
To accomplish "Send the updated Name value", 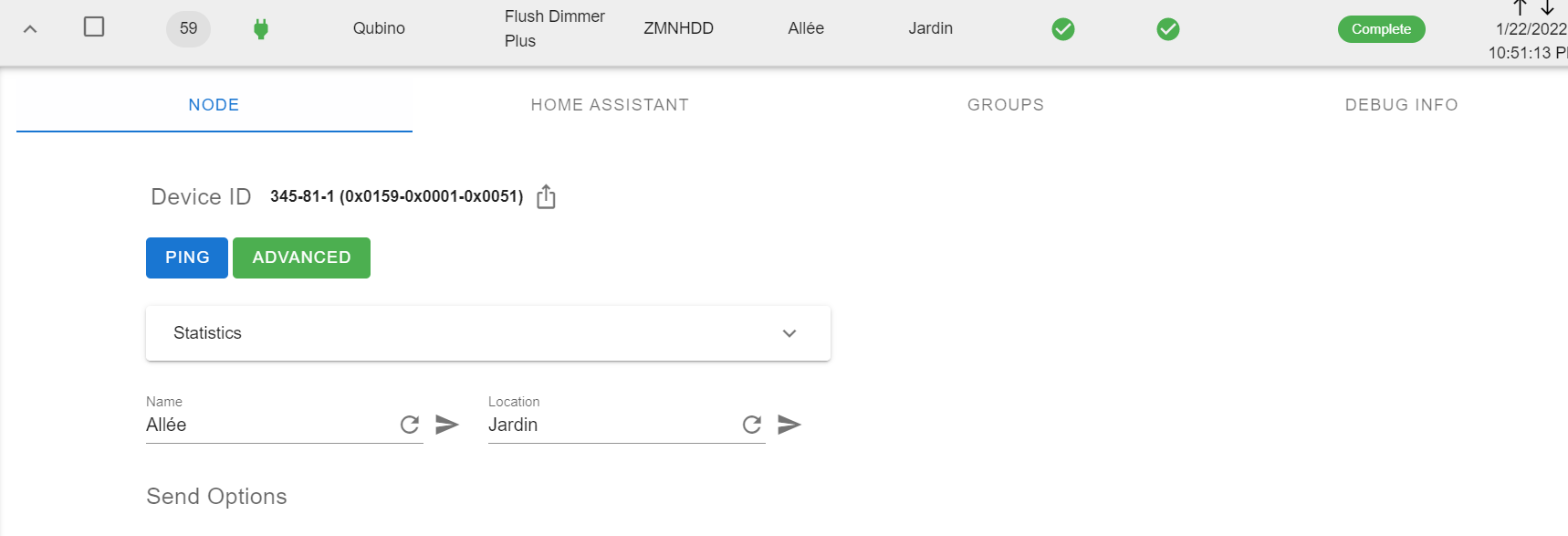I will (446, 424).
